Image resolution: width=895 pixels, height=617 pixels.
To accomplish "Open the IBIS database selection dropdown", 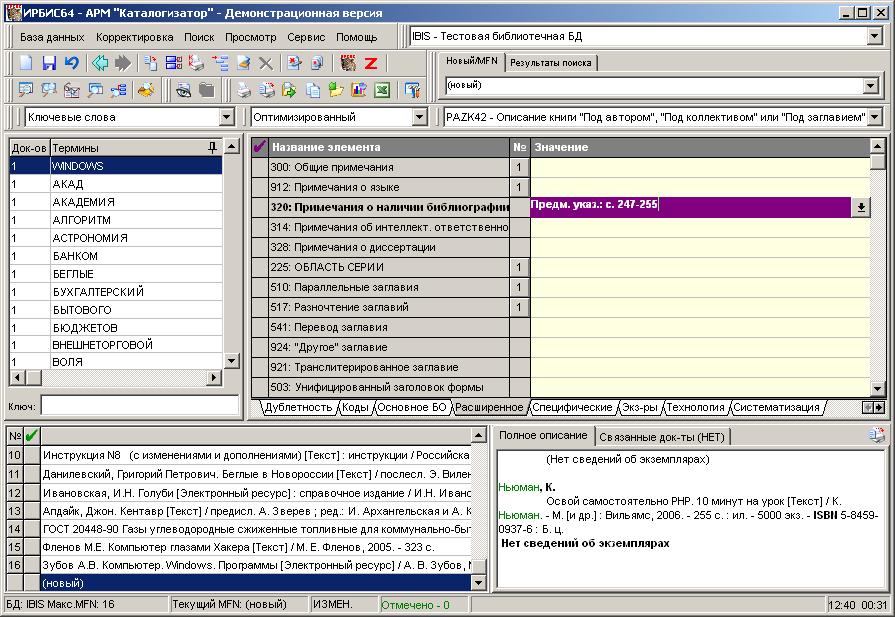I will click(874, 37).
